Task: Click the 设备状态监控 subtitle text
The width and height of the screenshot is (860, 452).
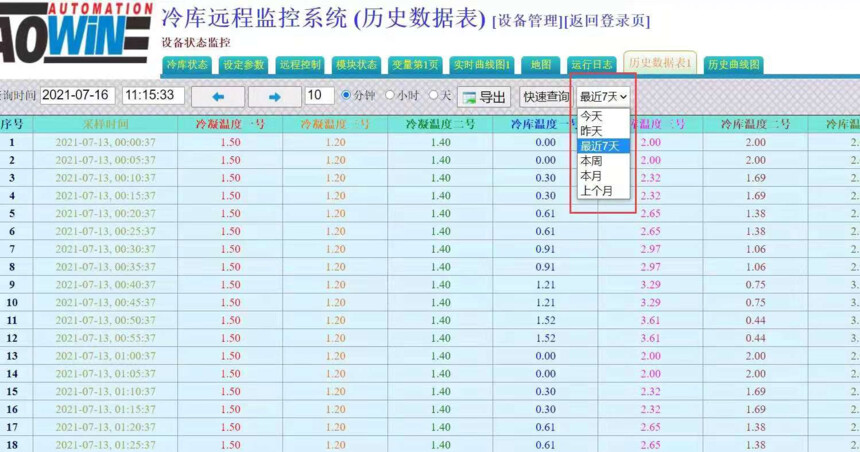Action: point(196,43)
